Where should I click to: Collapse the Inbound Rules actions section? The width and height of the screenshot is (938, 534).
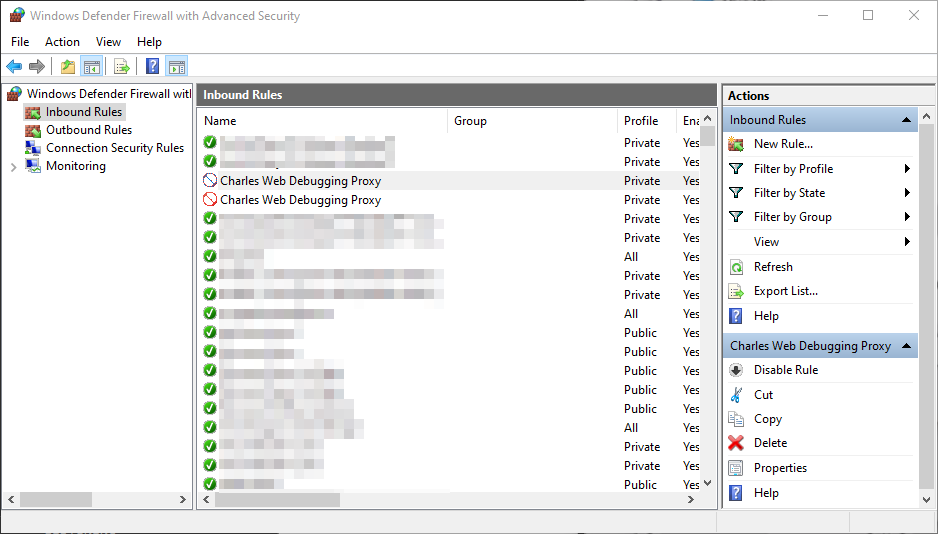[x=906, y=120]
